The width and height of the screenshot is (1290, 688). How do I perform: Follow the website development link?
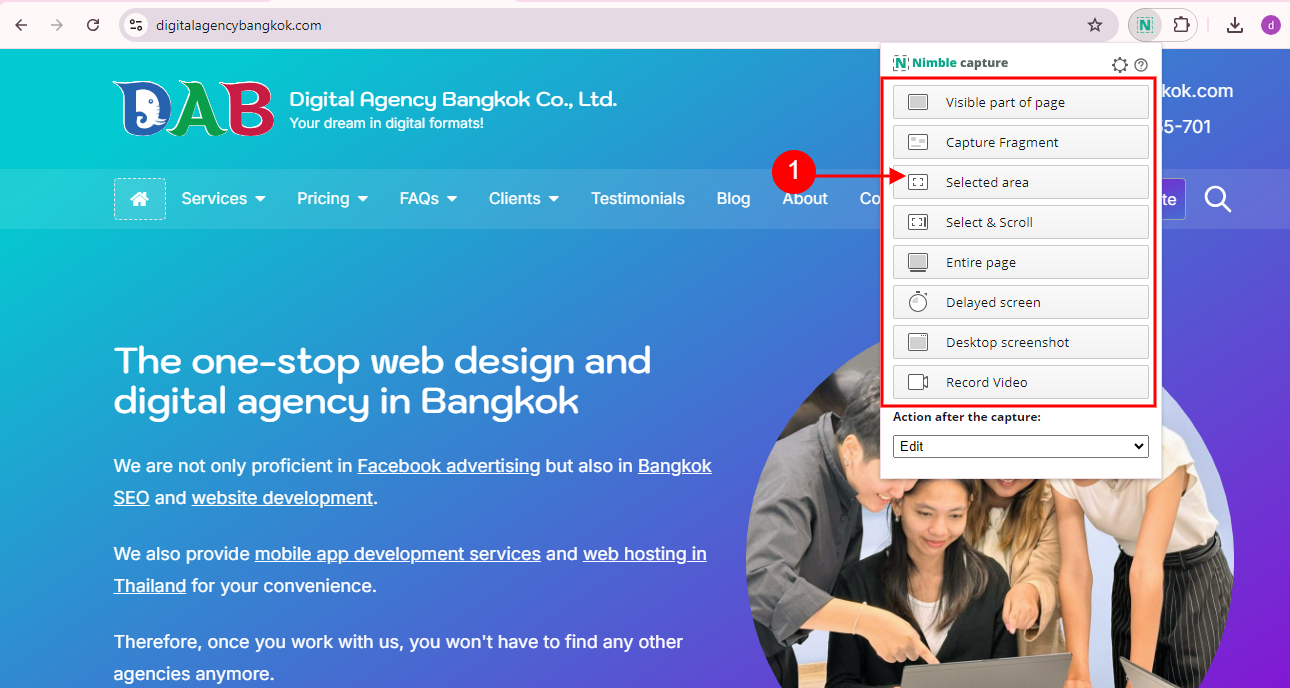tap(282, 498)
